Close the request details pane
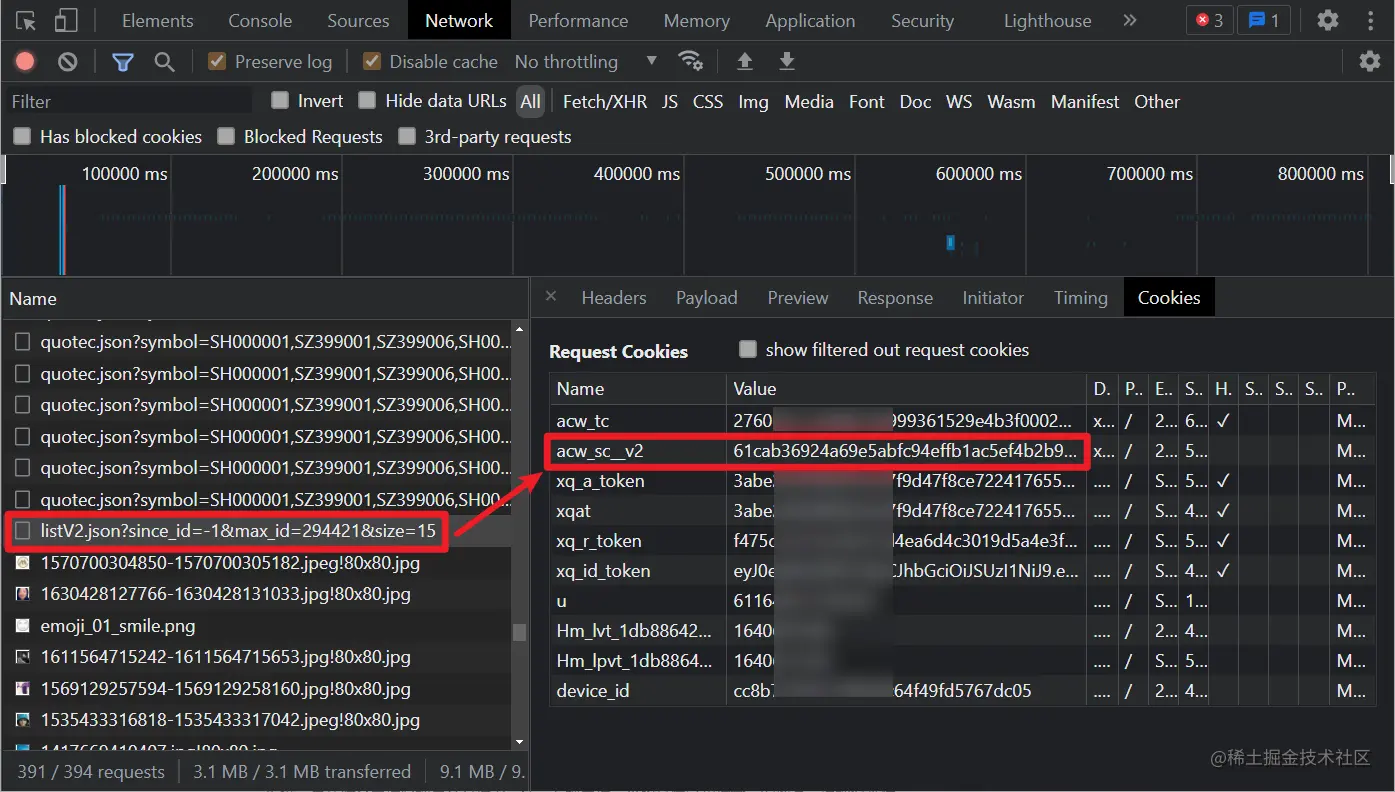The height and width of the screenshot is (792, 1395). (x=551, y=296)
